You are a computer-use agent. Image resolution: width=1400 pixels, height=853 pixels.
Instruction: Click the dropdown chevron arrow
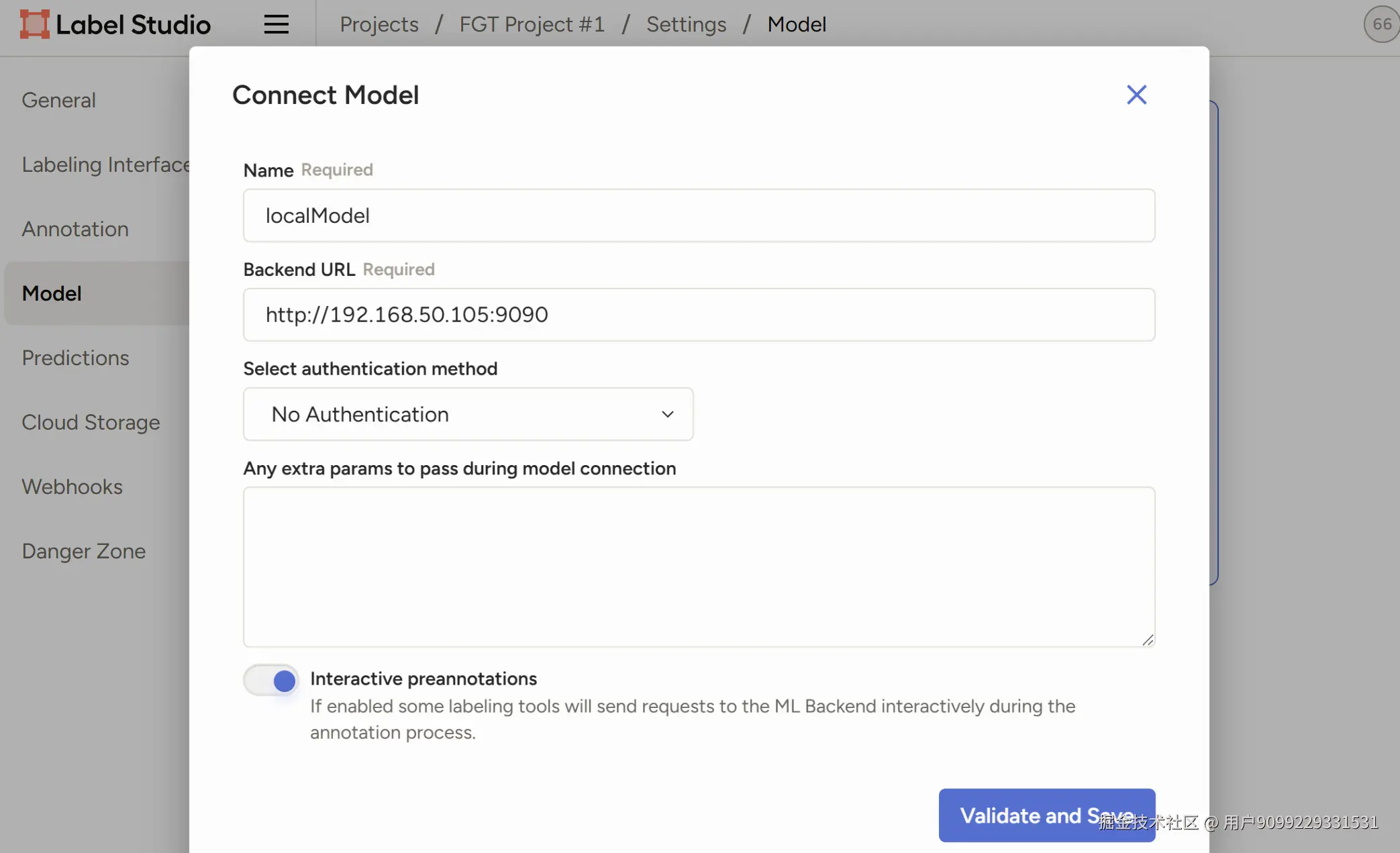(x=667, y=414)
